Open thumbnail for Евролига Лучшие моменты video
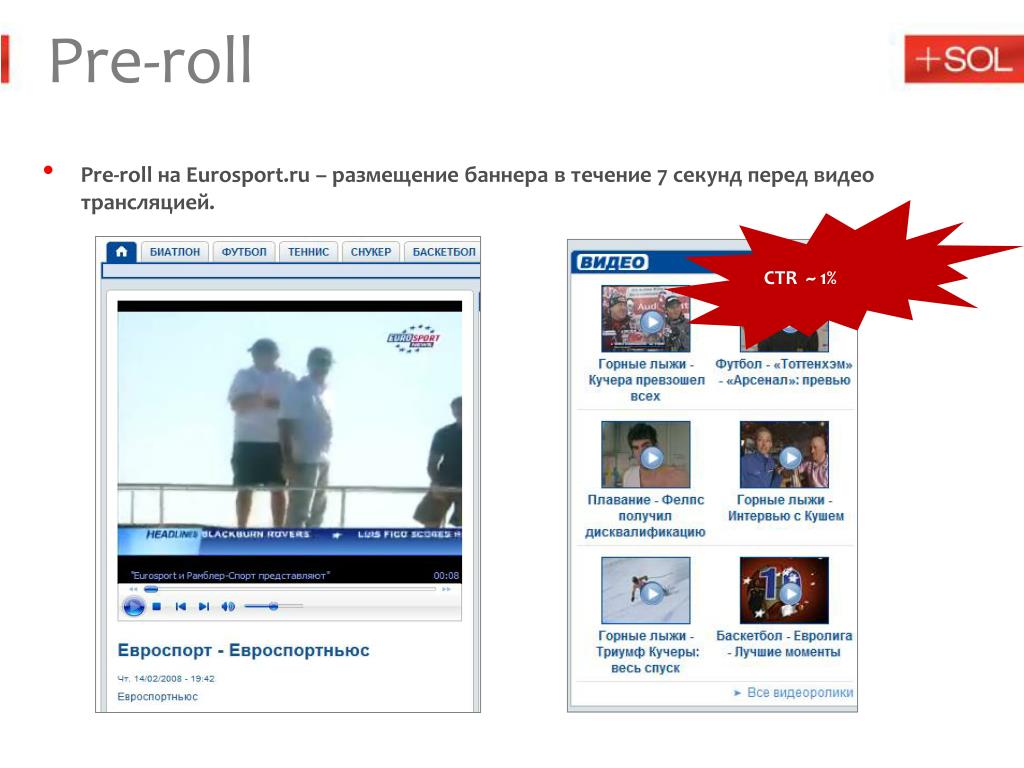The height and width of the screenshot is (768, 1024). click(x=784, y=590)
